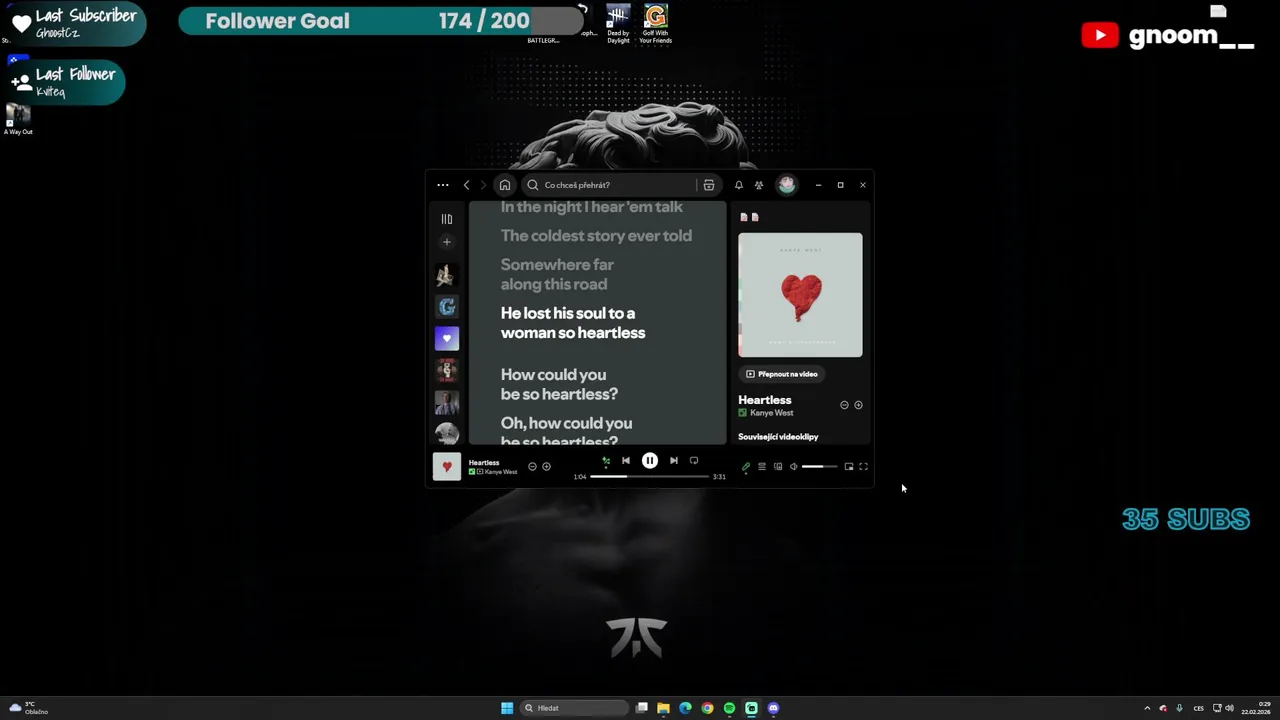Expand Your Library sidebar
Image resolution: width=1280 pixels, height=720 pixels.
pos(447,219)
